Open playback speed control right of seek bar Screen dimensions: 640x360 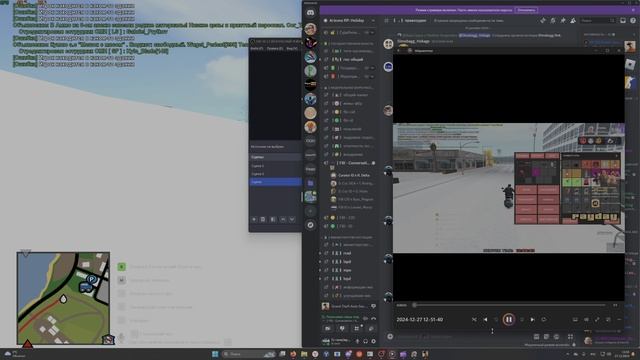coord(615,305)
